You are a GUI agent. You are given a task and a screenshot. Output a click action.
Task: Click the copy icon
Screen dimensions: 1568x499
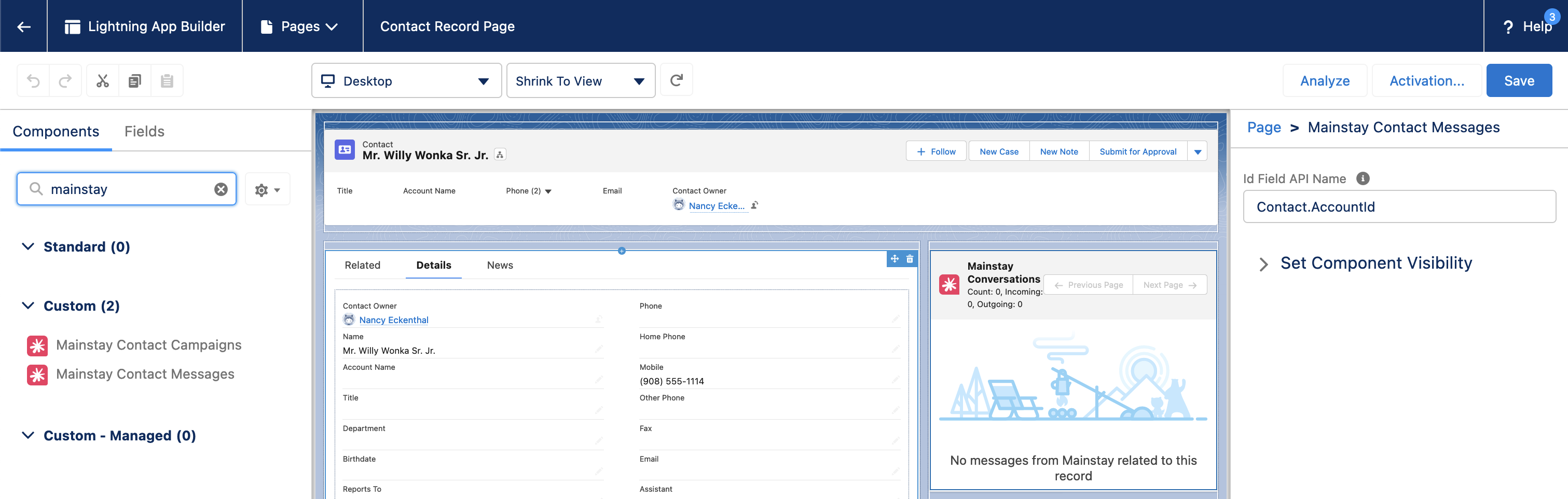click(134, 80)
